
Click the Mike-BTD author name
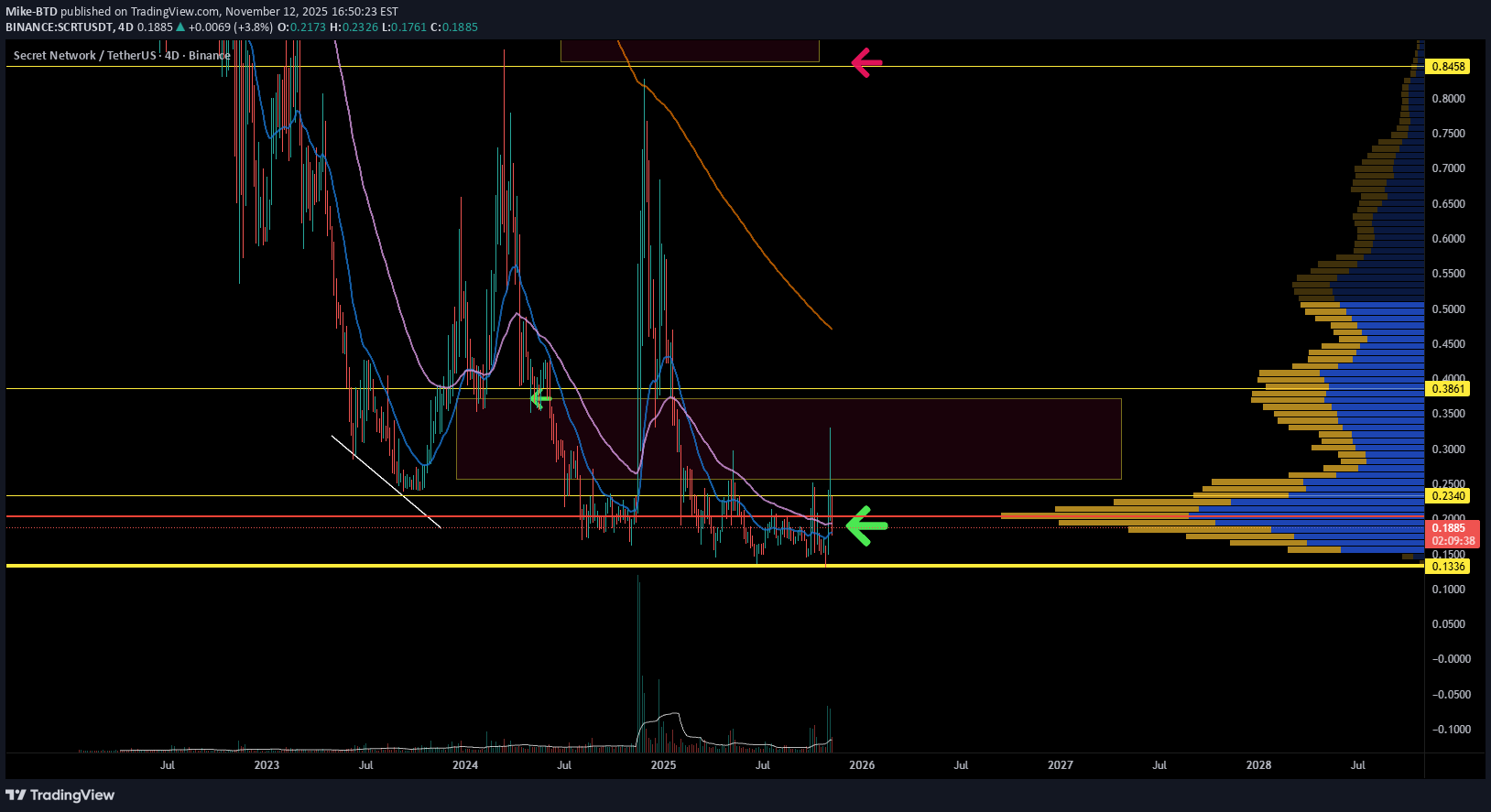point(32,12)
